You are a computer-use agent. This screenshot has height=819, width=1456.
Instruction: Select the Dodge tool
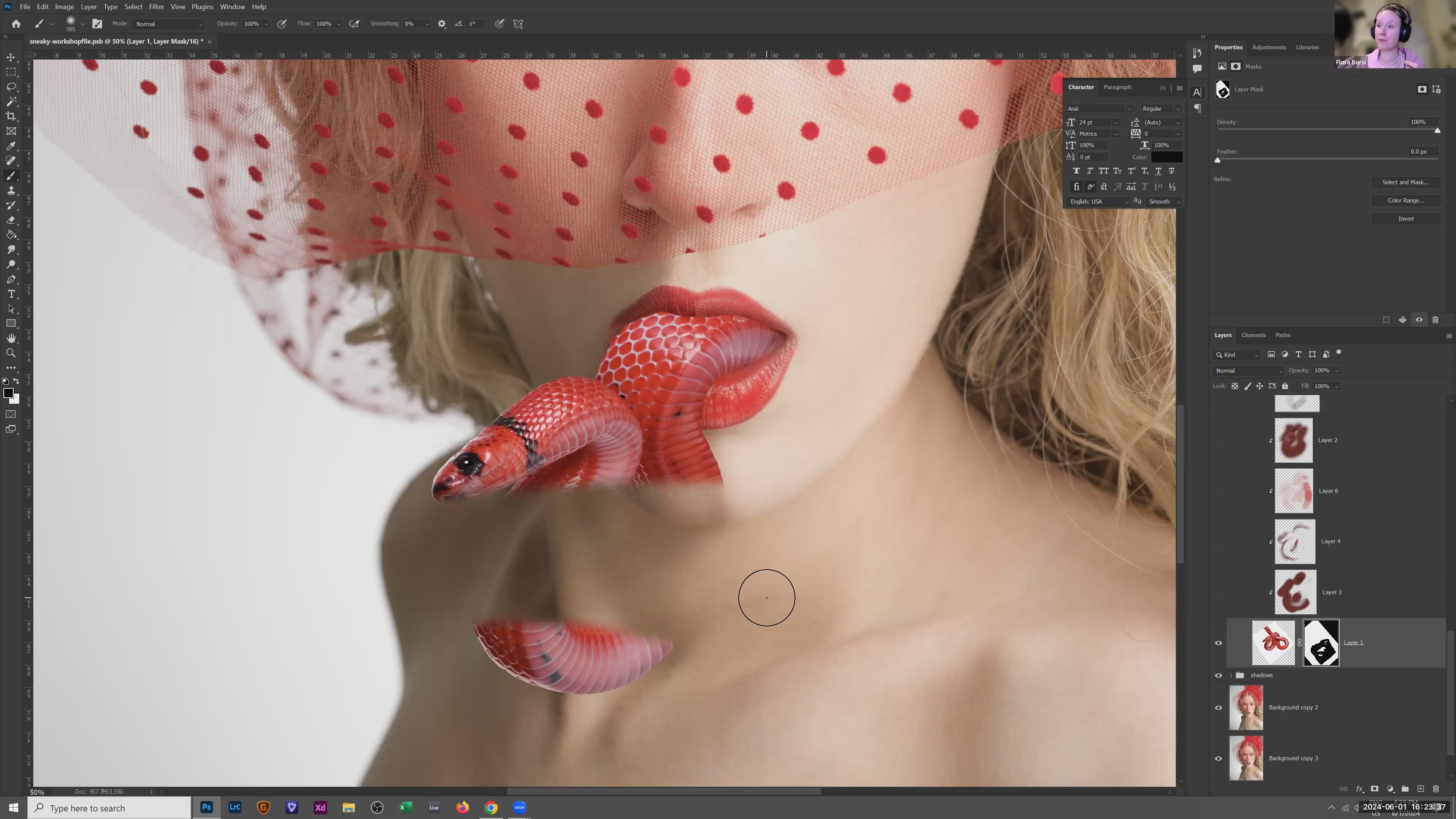(x=11, y=265)
